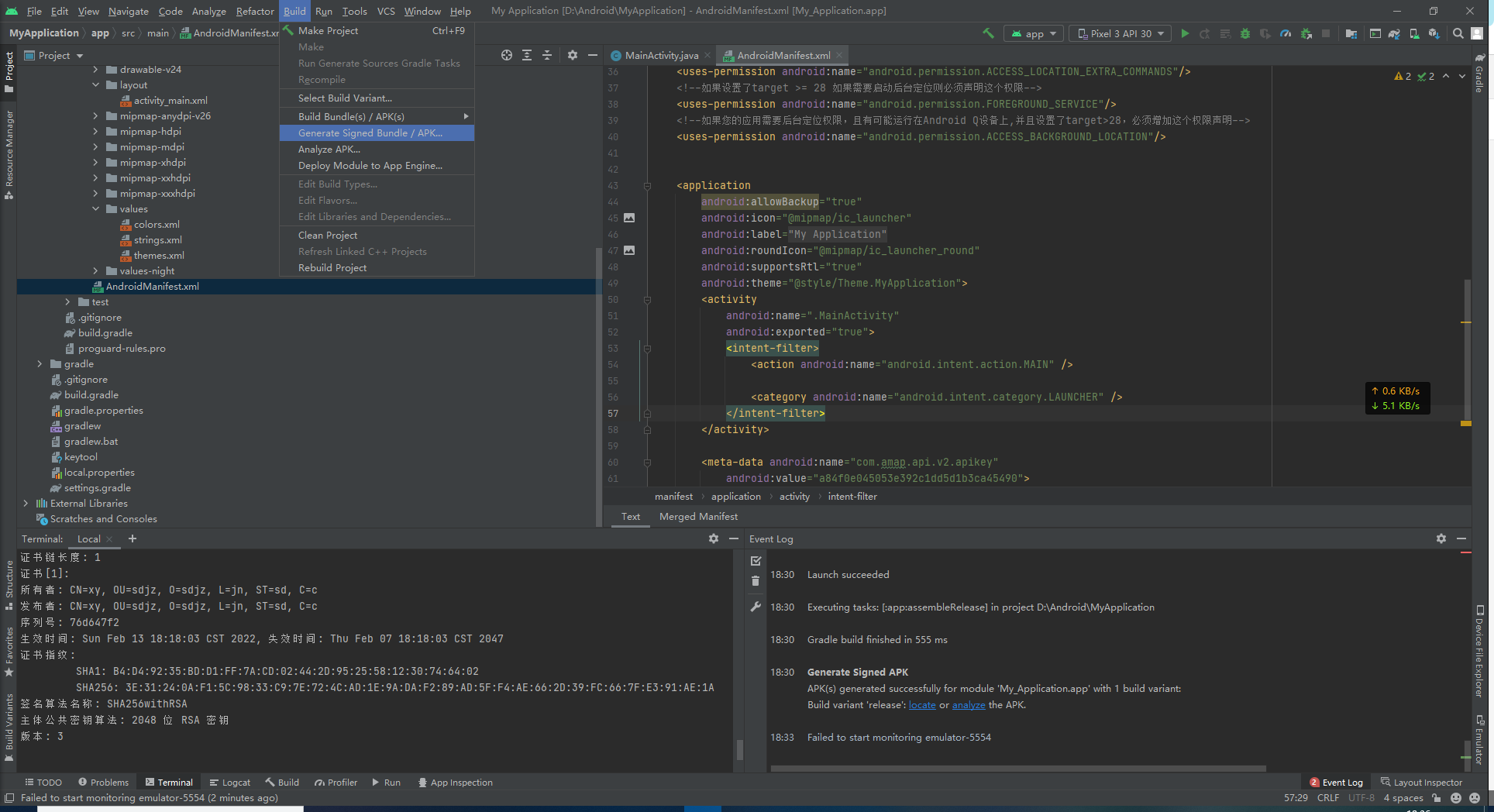Open the Logcat tool window button
1494x812 pixels.
coord(230,782)
